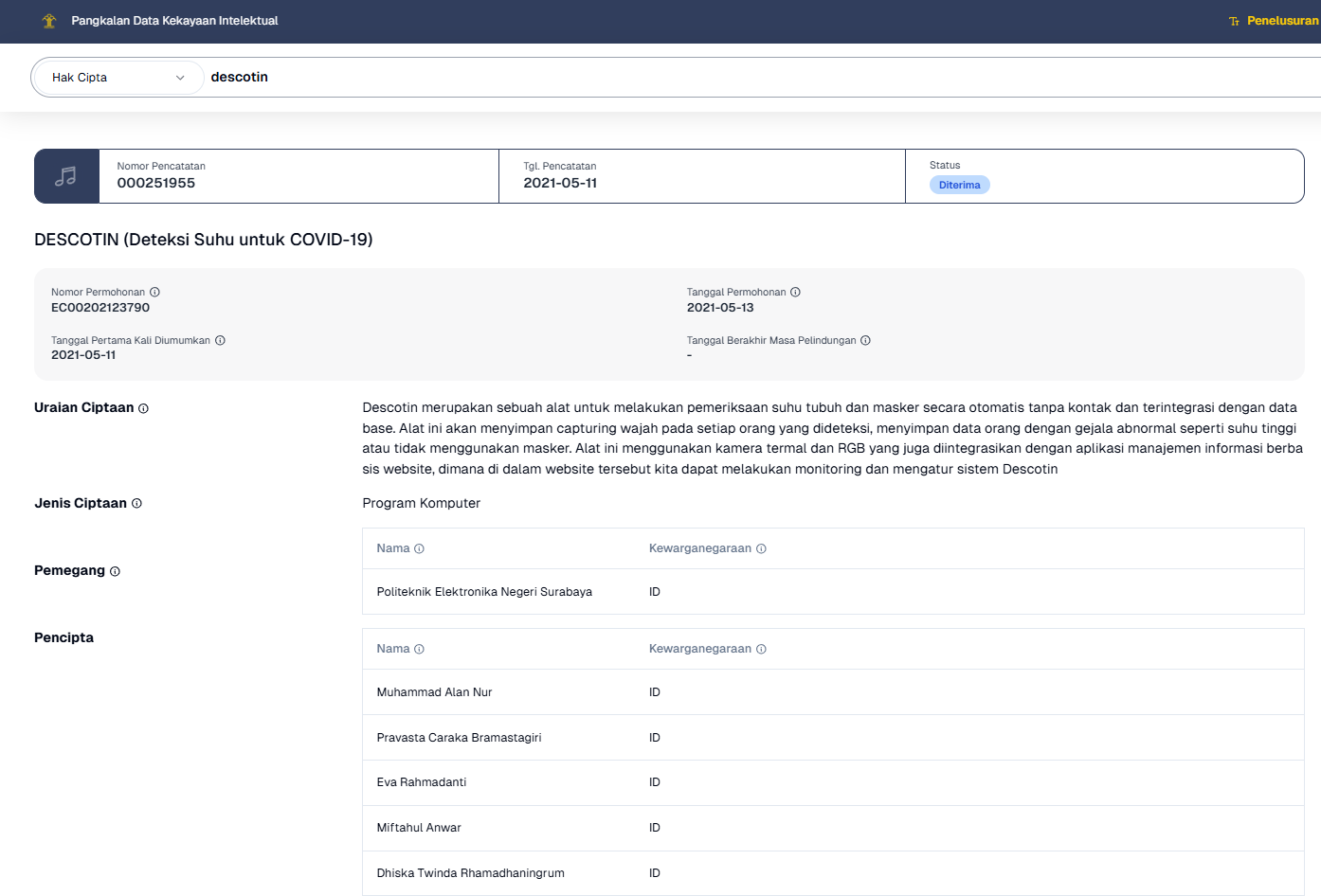The width and height of the screenshot is (1321, 896).
Task: Click info icon by Tanggal Berakhir Masa Pelindungan
Action: pos(865,340)
